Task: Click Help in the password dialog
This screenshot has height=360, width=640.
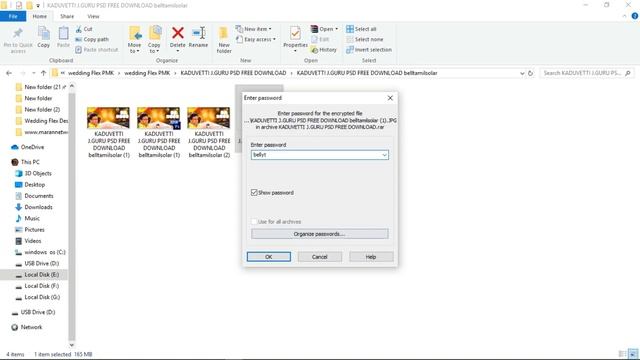Action: tap(371, 257)
